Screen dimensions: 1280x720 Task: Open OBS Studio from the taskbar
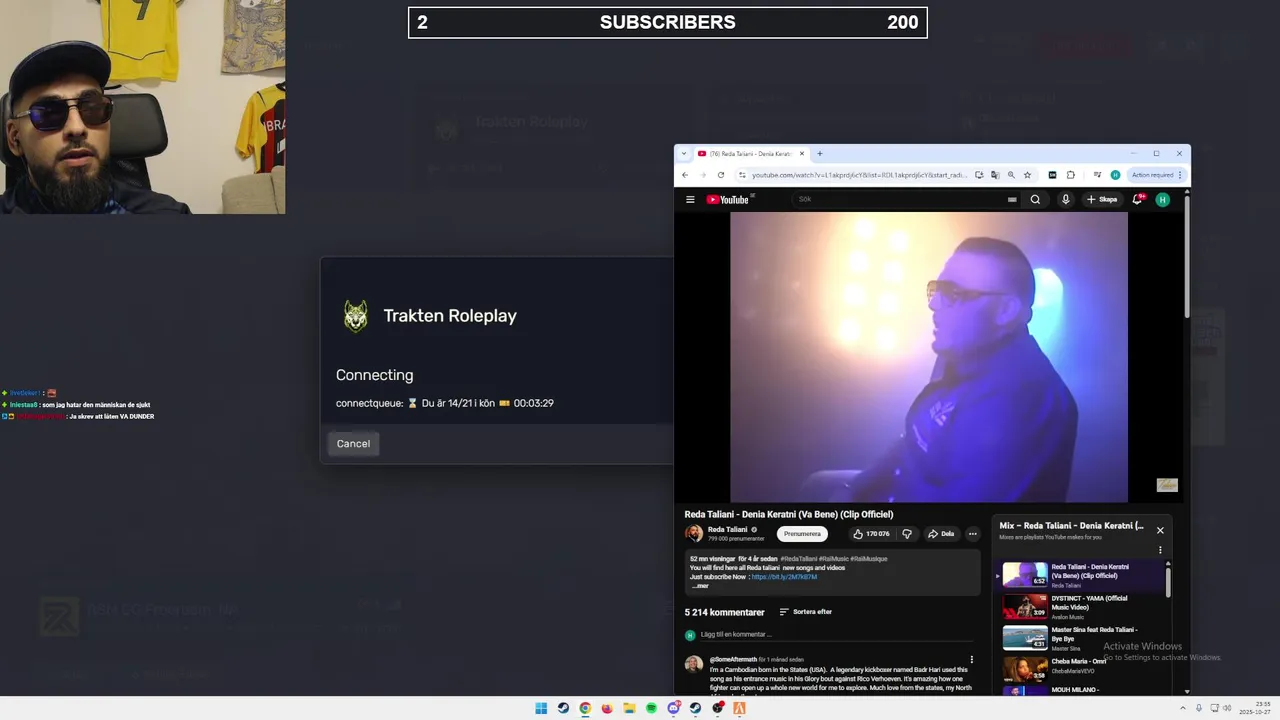717,708
